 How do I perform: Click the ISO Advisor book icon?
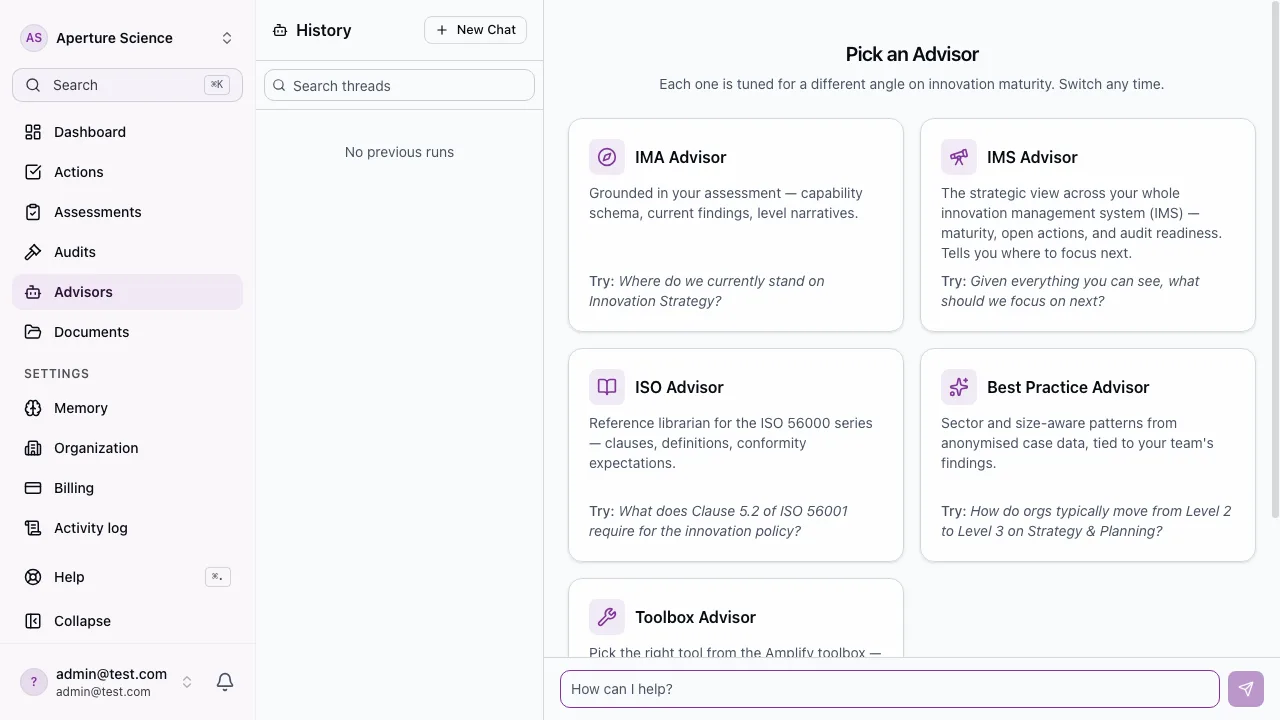607,387
